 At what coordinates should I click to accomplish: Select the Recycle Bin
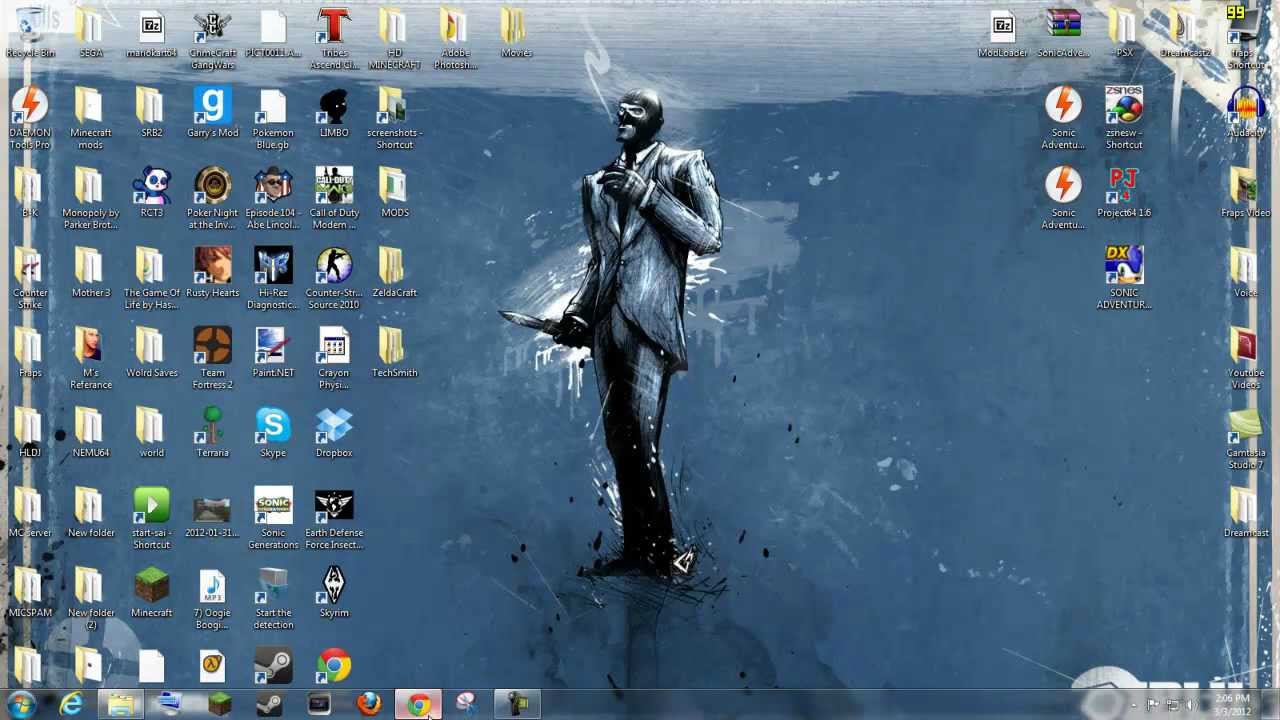pyautogui.click(x=30, y=33)
